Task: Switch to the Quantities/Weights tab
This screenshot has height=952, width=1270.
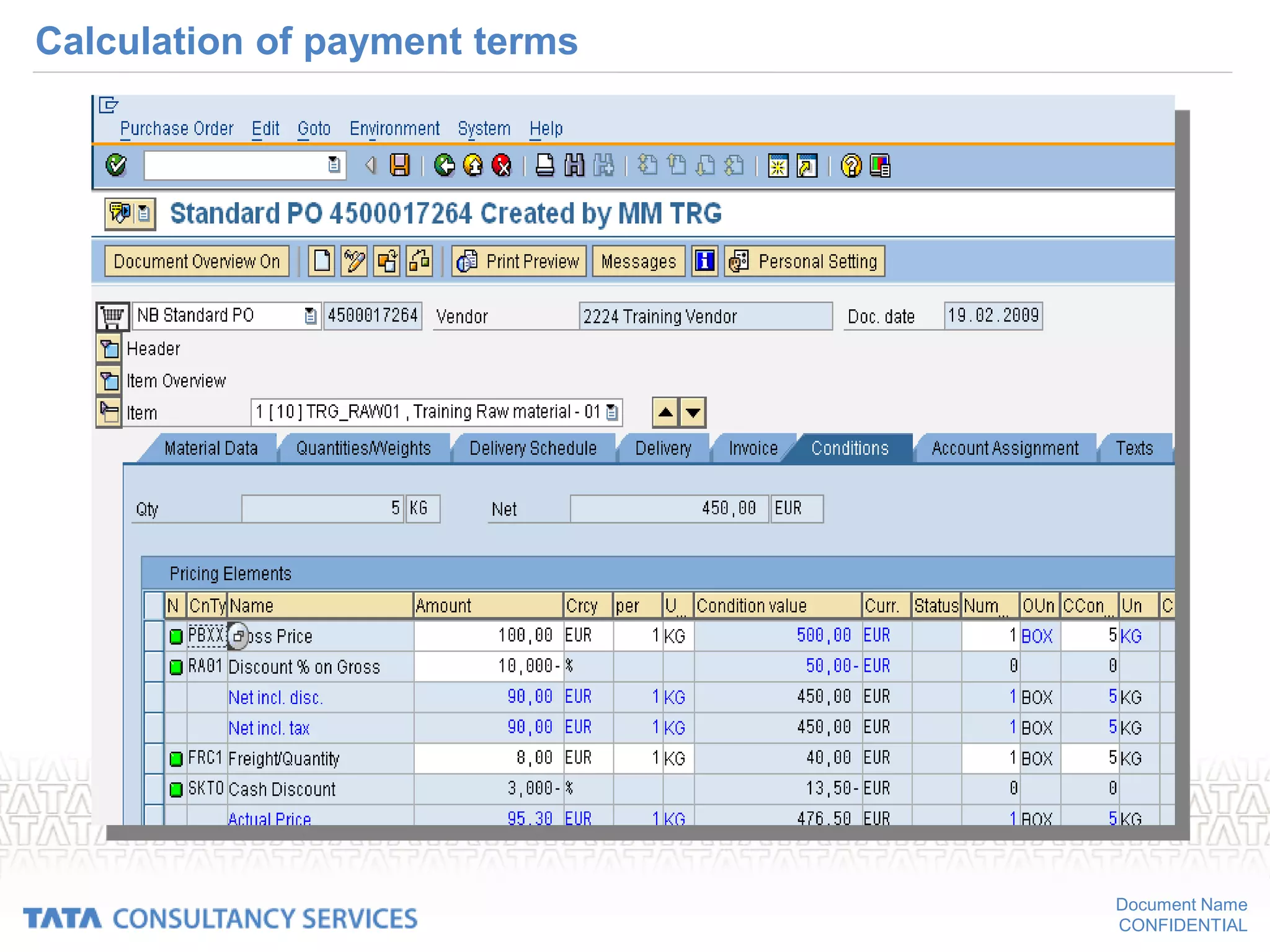Action: (x=363, y=448)
